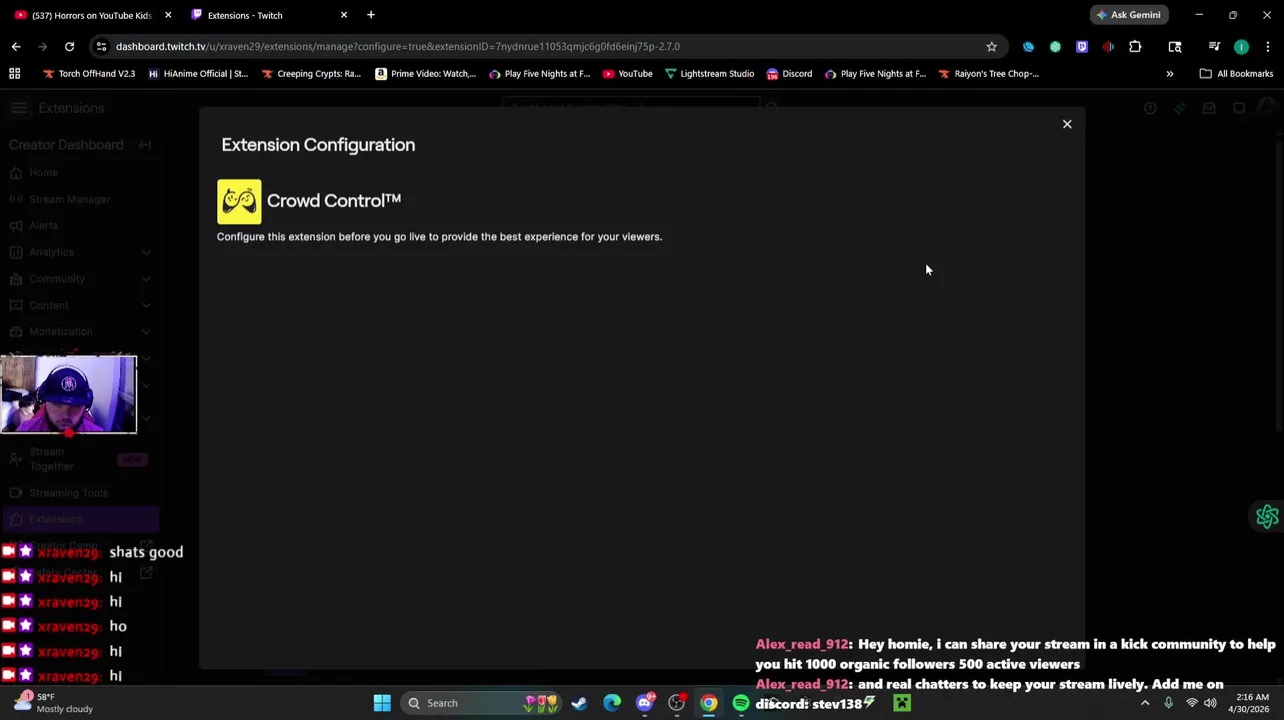Screen dimensions: 1284x720
Task: Open the green ChatGPT toolbar extension
Action: [x=1055, y=46]
